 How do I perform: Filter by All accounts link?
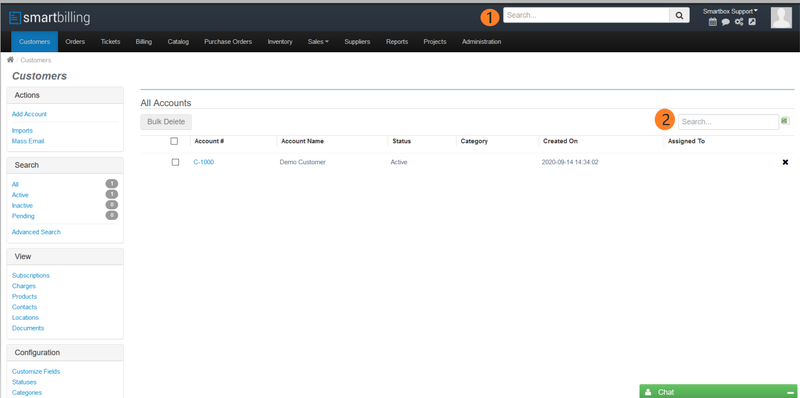(x=15, y=184)
